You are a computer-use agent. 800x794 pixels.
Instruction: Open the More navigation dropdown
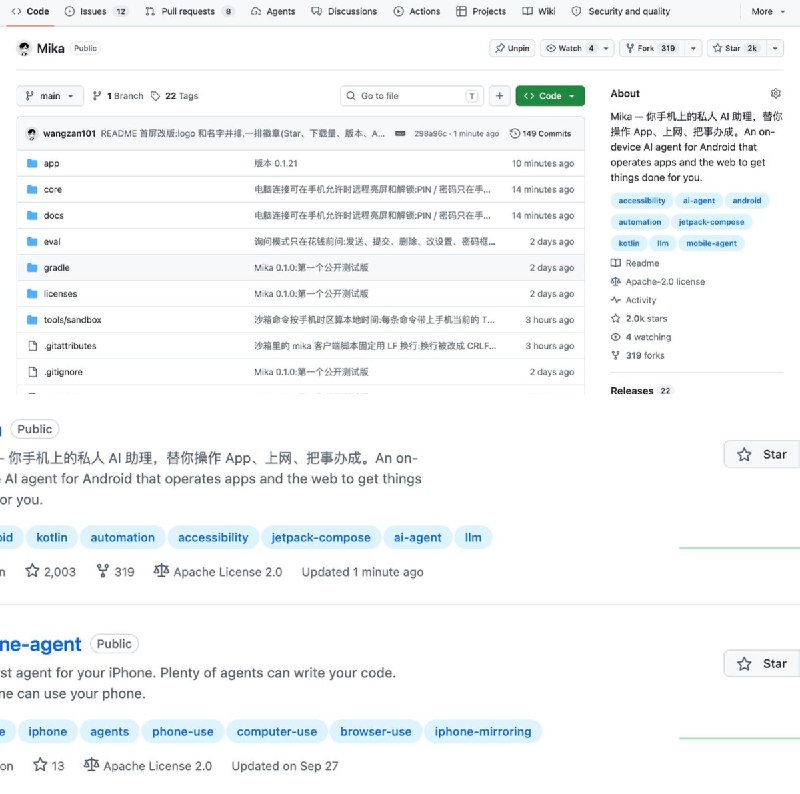click(768, 11)
